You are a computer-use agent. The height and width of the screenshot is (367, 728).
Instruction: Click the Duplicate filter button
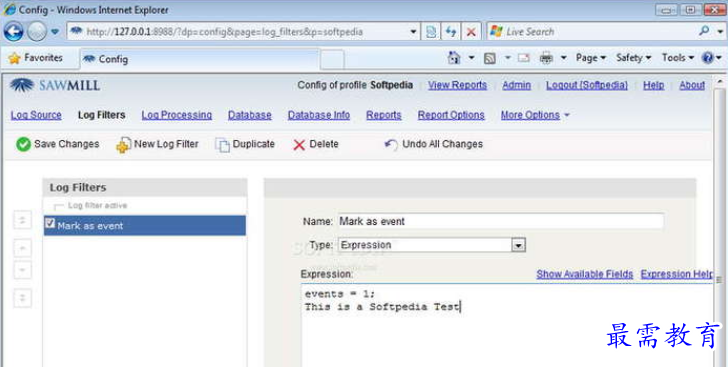[x=245, y=144]
